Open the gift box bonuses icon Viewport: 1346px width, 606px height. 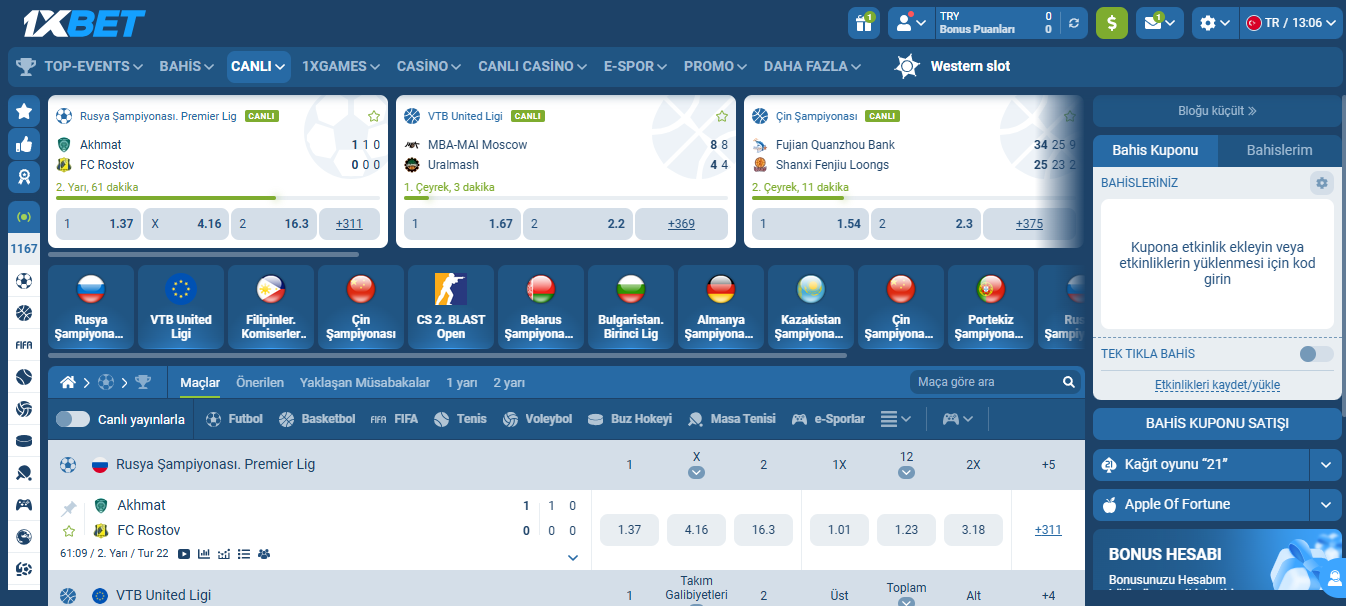pyautogui.click(x=863, y=23)
